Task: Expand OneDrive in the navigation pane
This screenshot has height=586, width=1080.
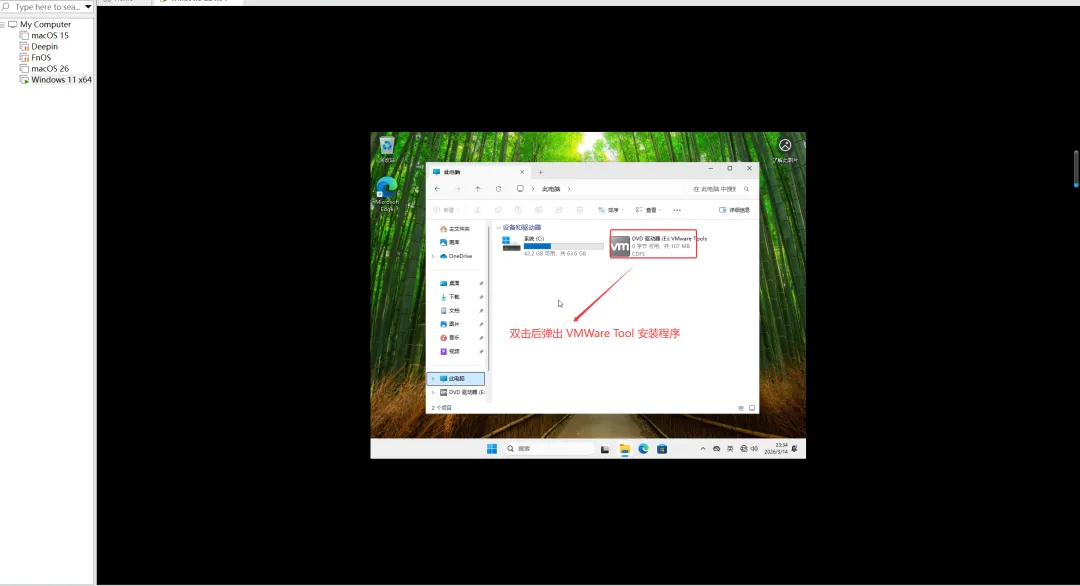Action: click(433, 256)
